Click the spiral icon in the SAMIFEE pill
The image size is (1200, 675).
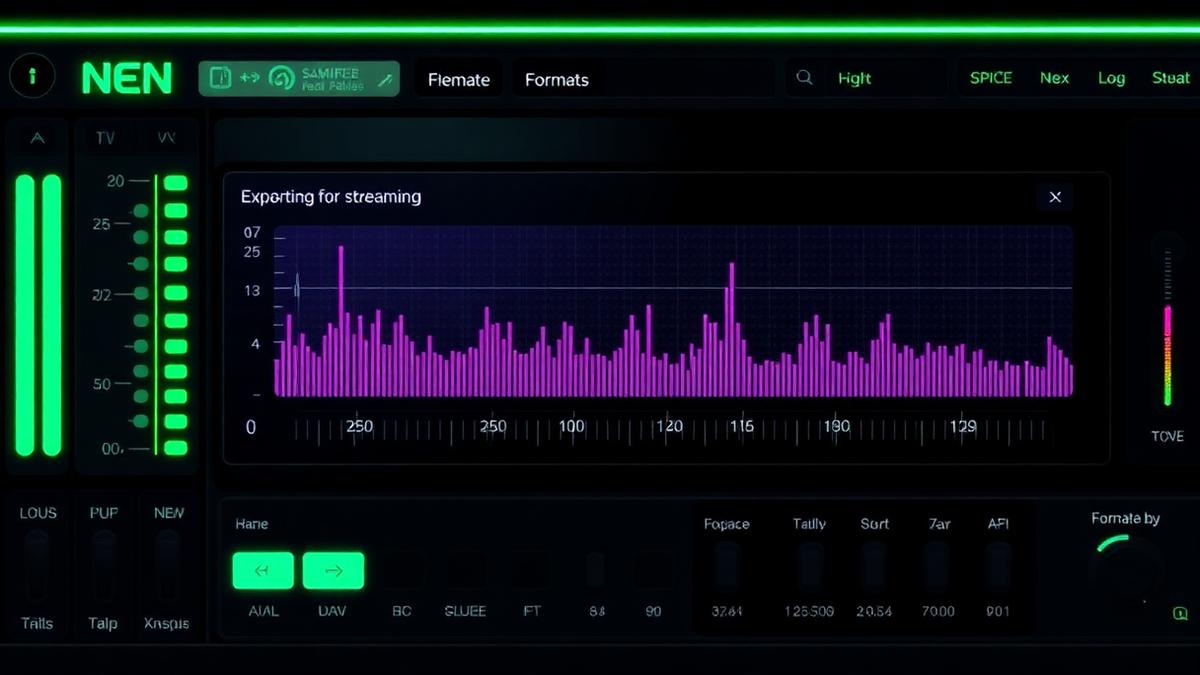pos(282,78)
